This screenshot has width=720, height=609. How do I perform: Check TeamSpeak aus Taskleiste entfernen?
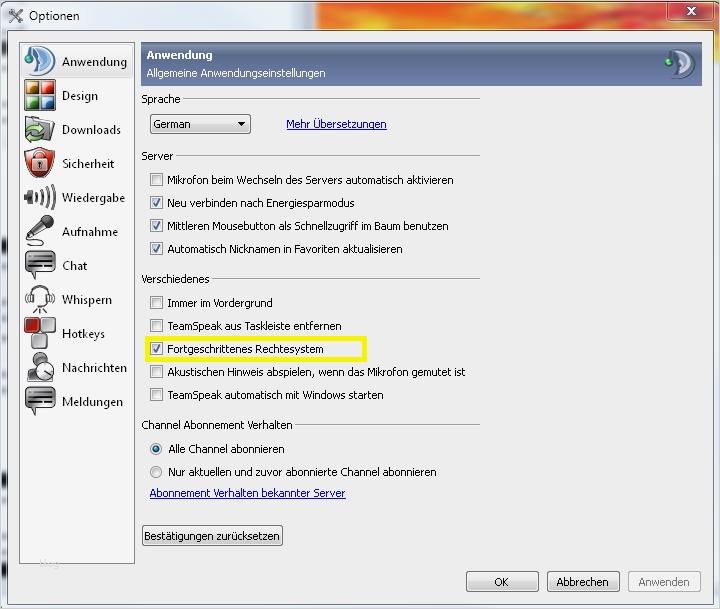[x=156, y=326]
